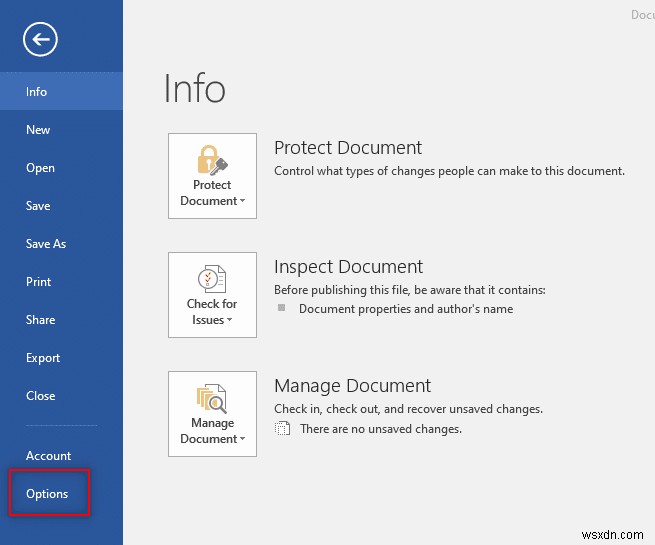Click 'There are no unsaved changes.' text
Image resolution: width=655 pixels, height=545 pixels.
click(x=381, y=429)
